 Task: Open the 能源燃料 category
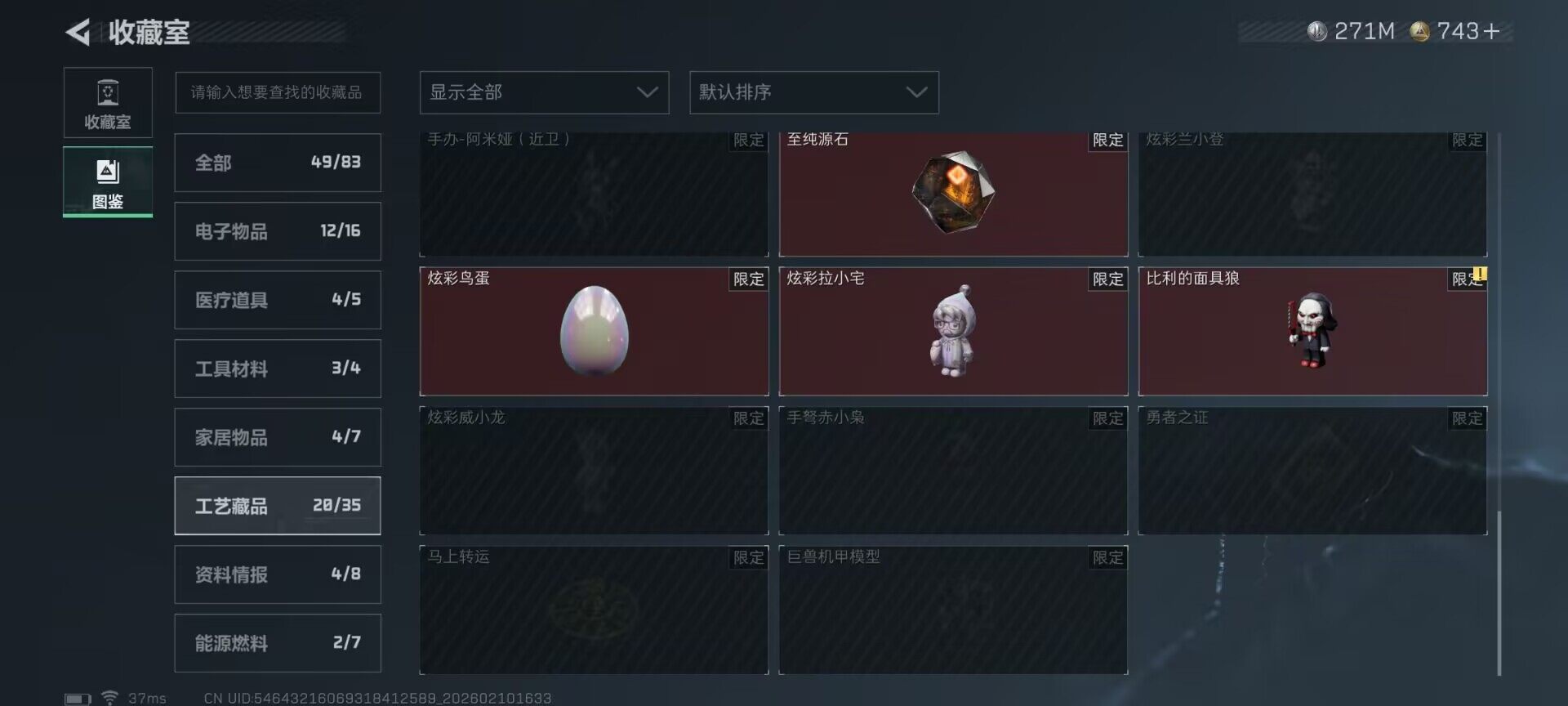(x=278, y=643)
